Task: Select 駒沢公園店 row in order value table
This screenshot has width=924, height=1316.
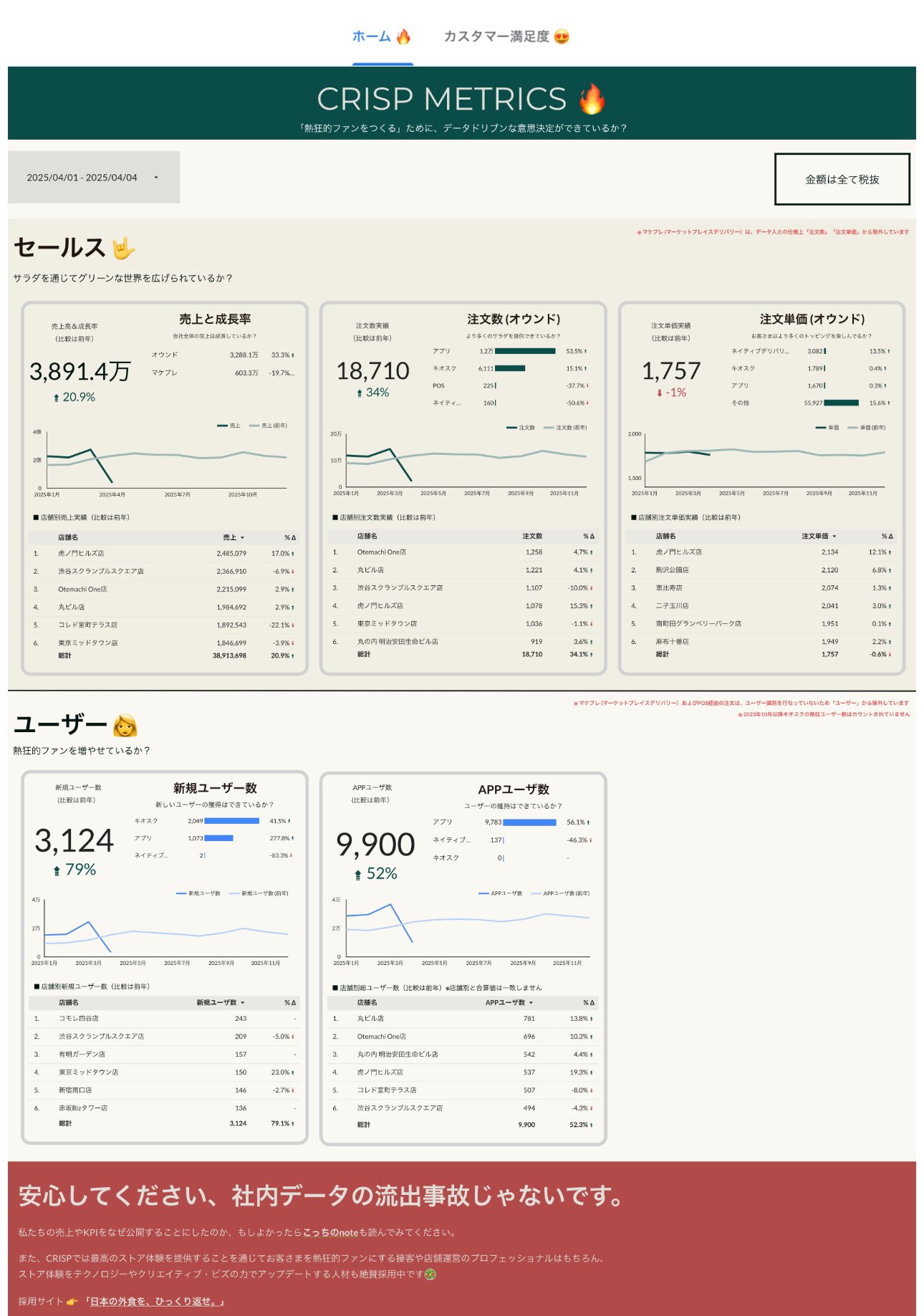Action: click(761, 570)
